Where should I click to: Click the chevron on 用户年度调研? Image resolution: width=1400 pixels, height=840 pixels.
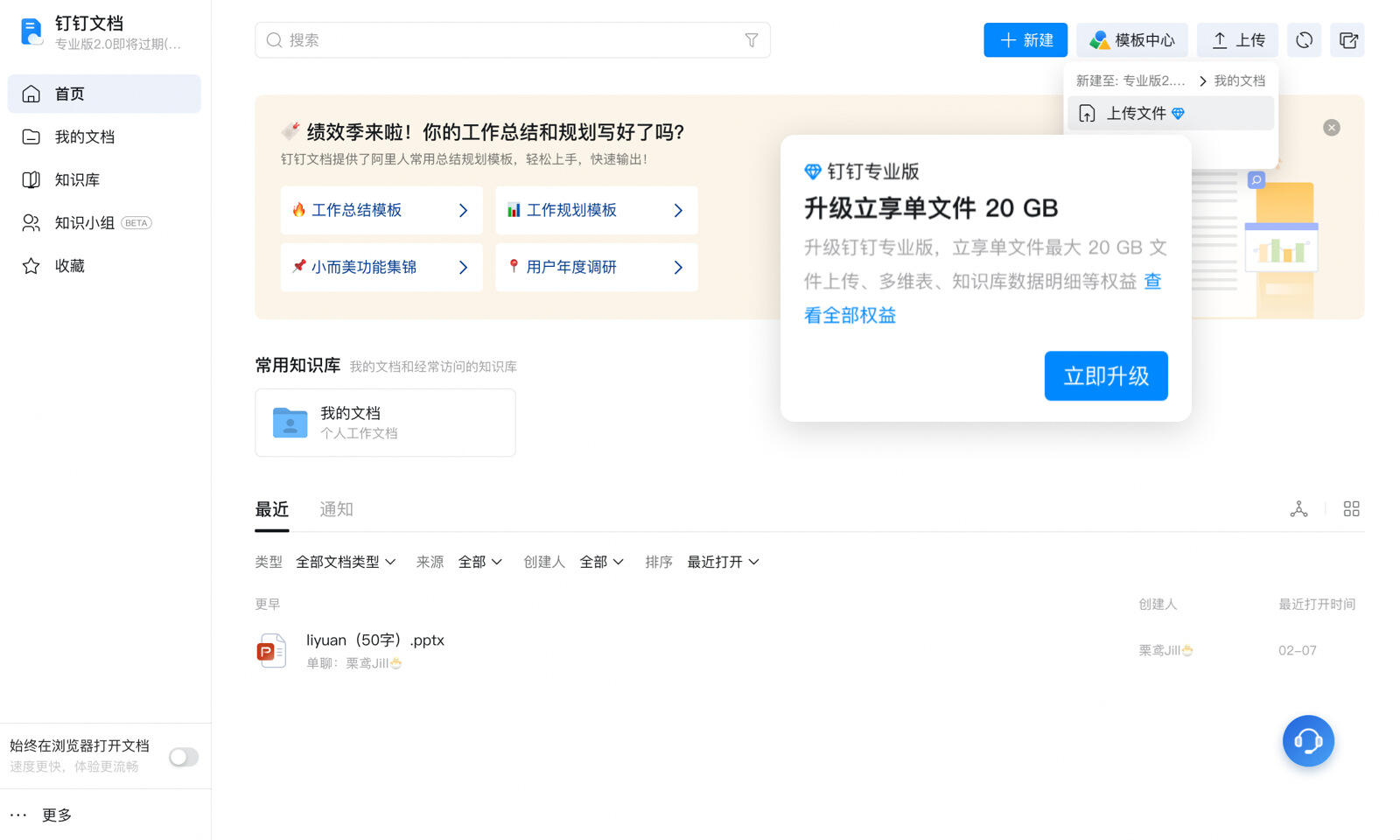678,267
